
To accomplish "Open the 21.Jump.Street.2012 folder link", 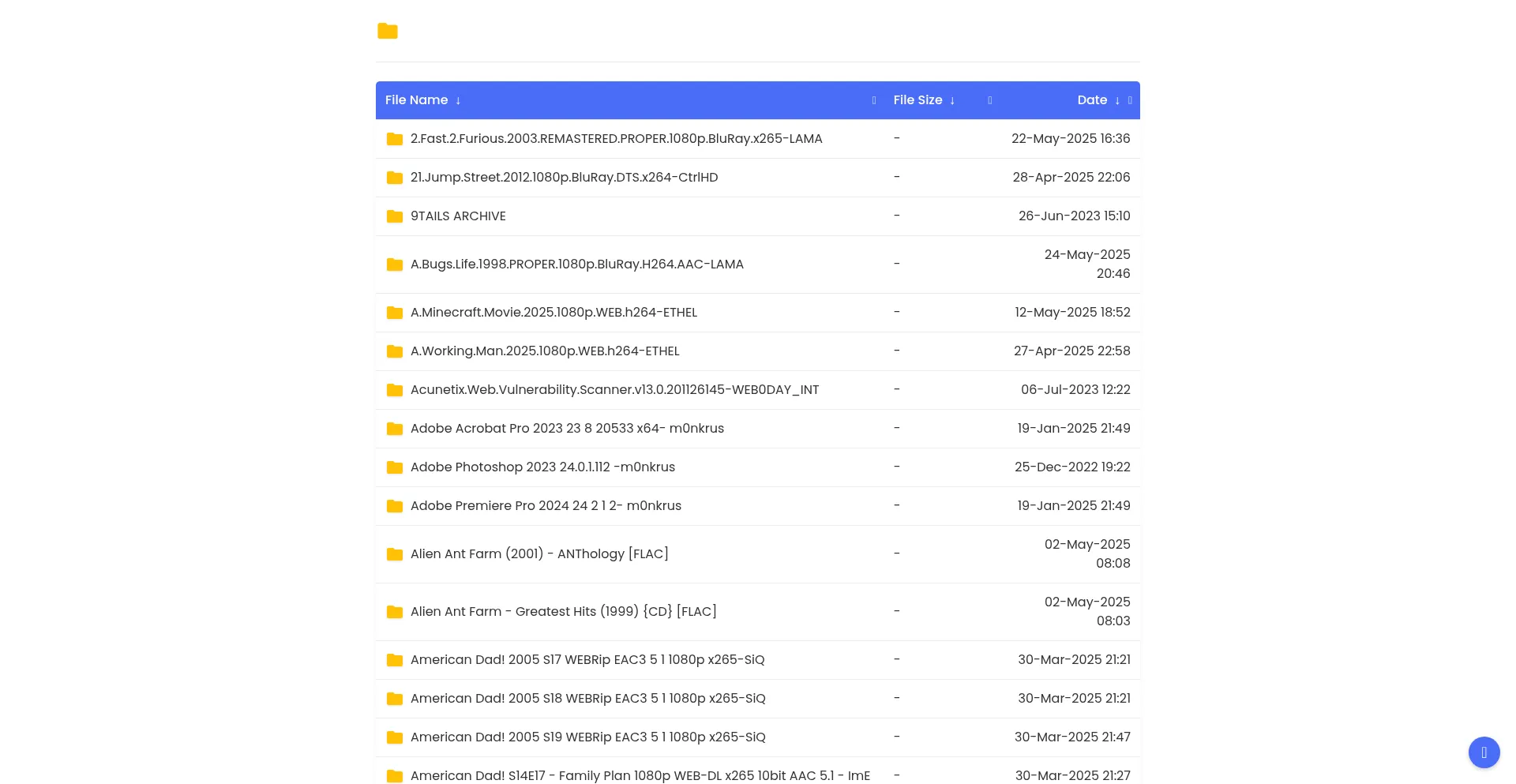I will (564, 177).
